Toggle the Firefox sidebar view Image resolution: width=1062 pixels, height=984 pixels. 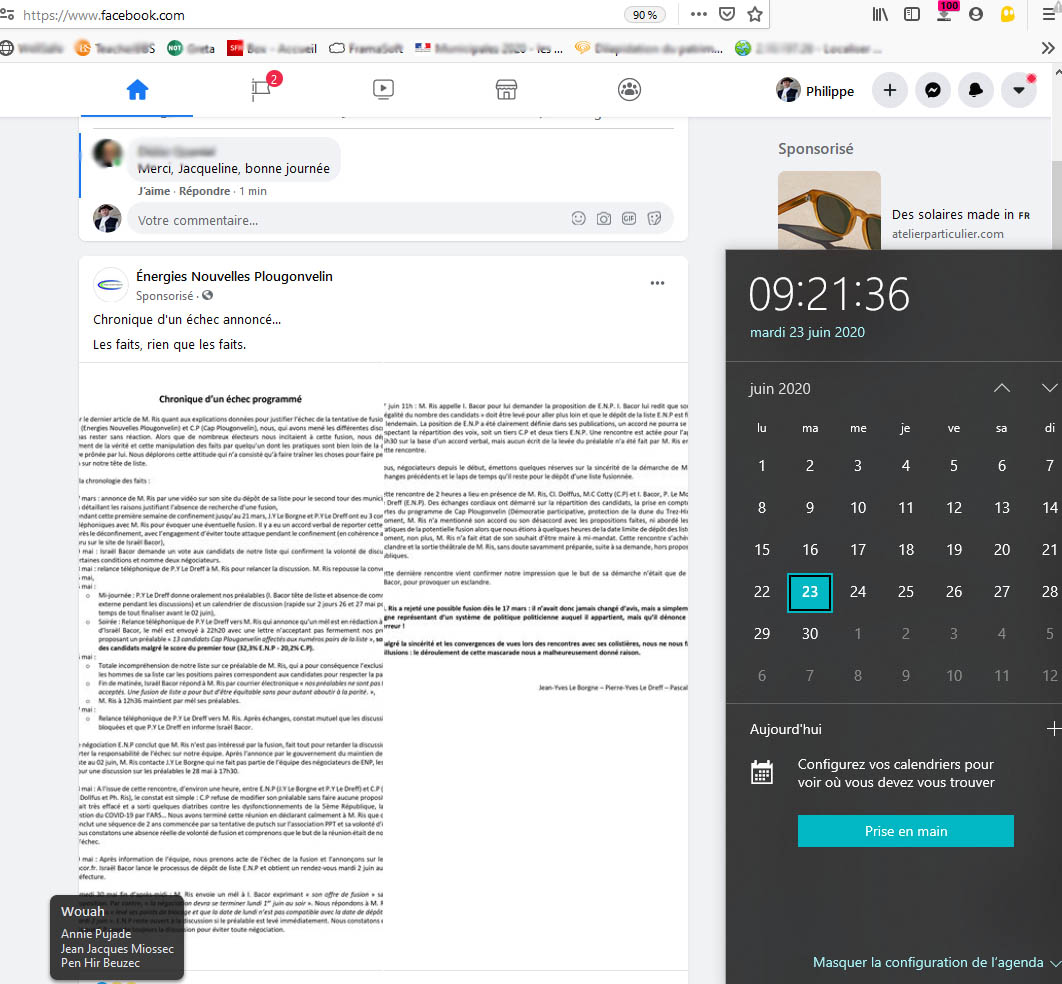pyautogui.click(x=912, y=14)
